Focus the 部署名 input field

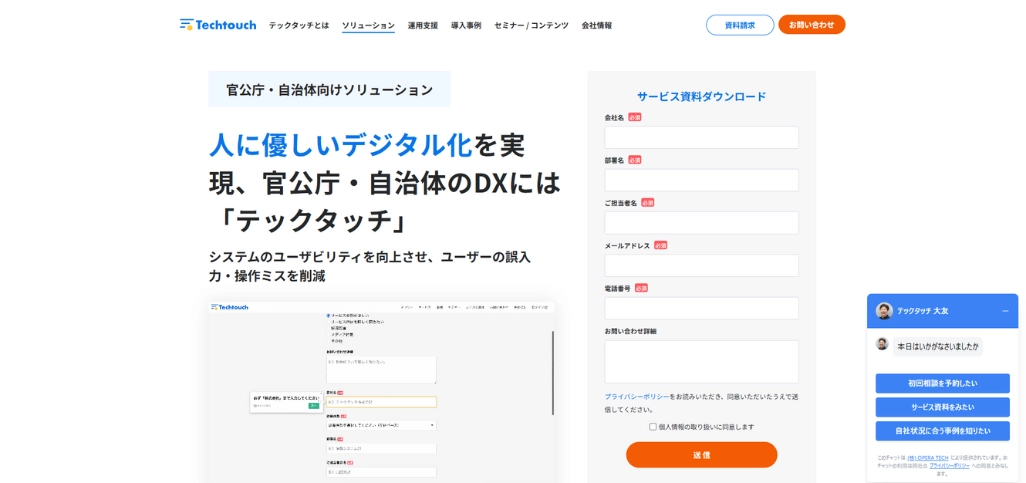pos(701,180)
